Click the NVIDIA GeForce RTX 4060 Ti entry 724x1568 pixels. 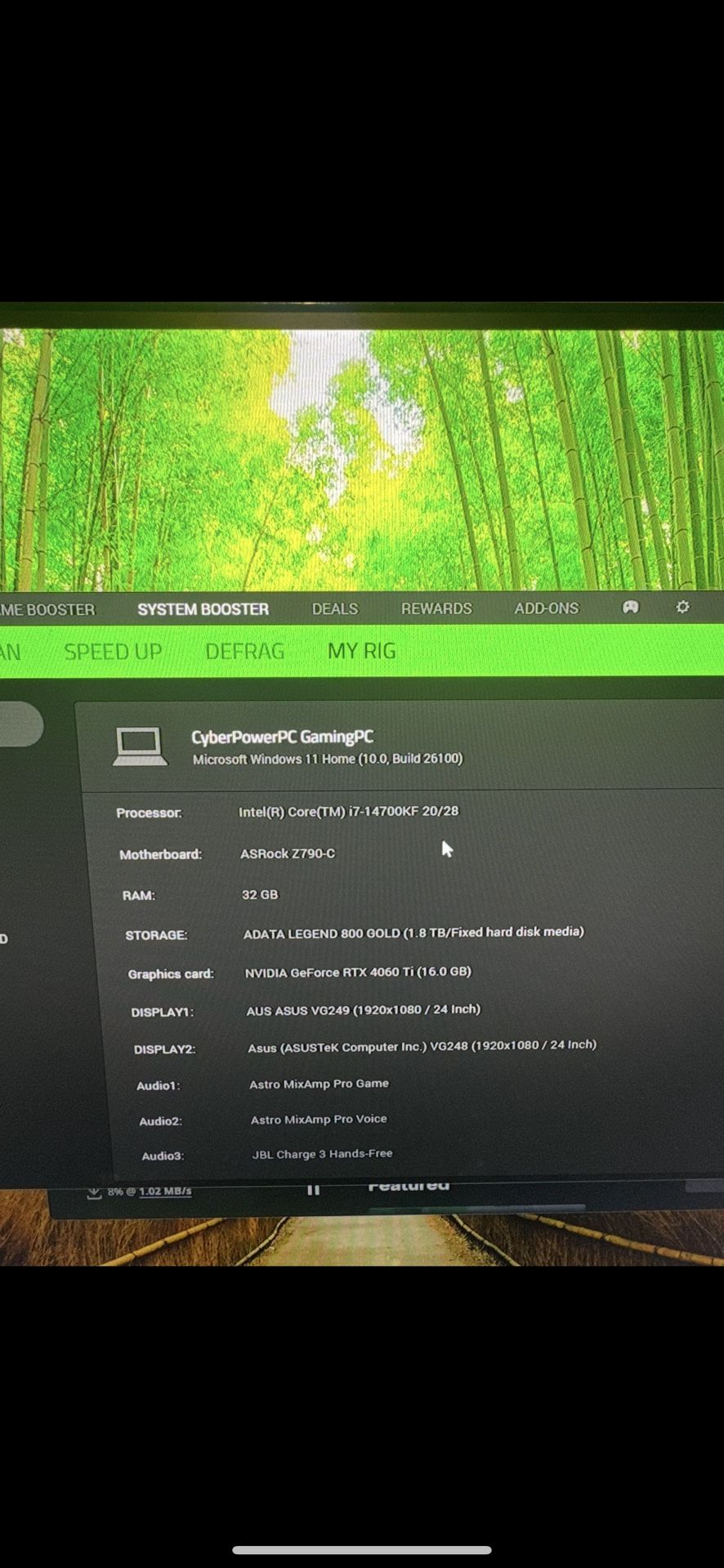pyautogui.click(x=358, y=972)
